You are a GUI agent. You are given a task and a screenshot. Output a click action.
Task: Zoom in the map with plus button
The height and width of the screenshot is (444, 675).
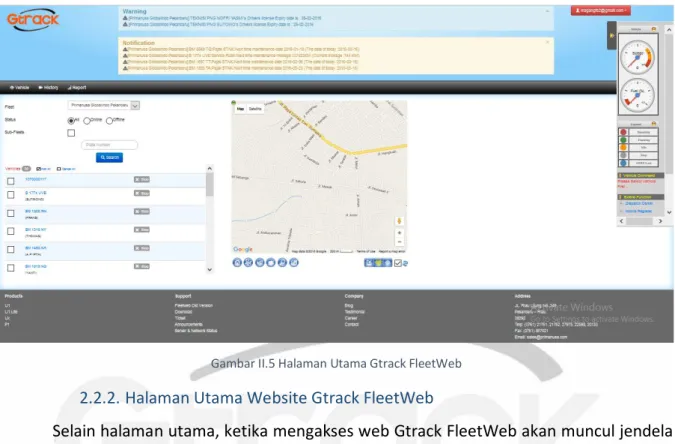pyautogui.click(x=399, y=233)
